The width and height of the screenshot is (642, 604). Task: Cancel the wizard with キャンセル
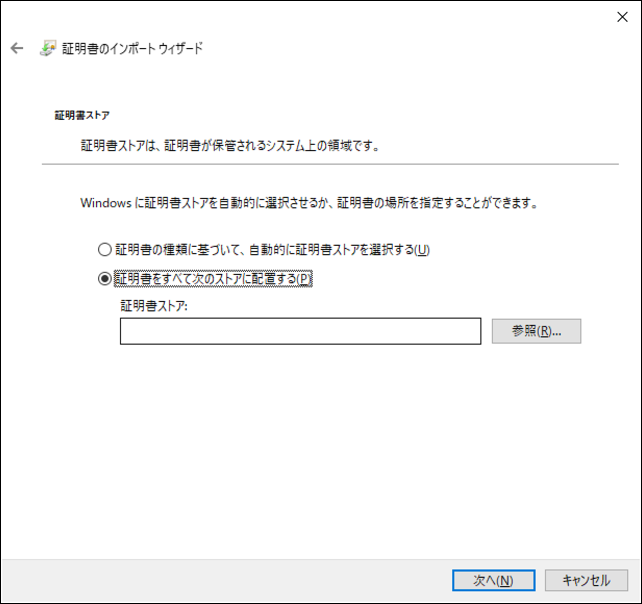[x=586, y=580]
